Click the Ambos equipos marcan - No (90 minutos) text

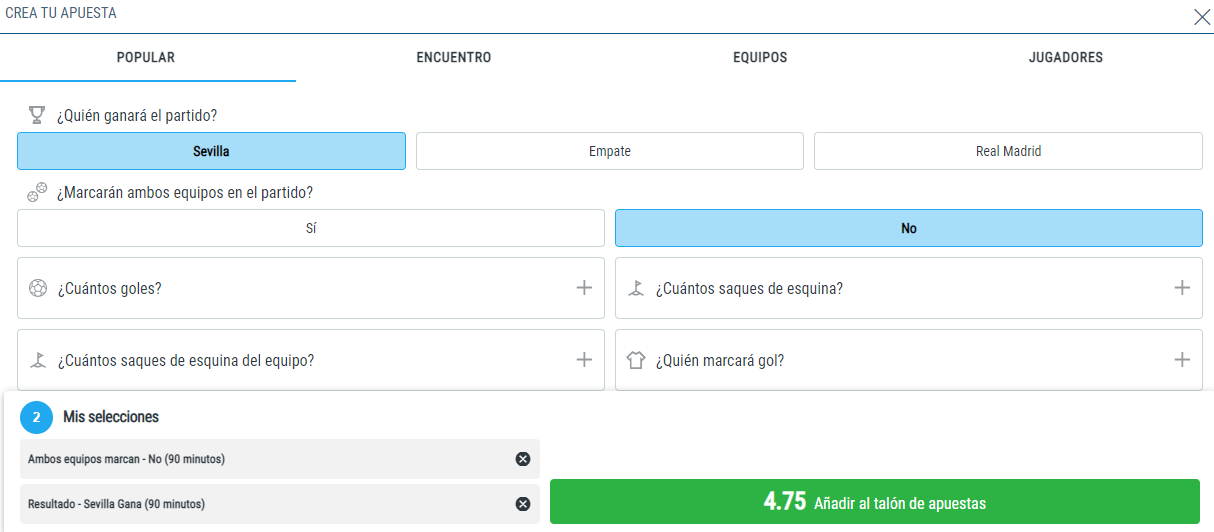[126, 459]
